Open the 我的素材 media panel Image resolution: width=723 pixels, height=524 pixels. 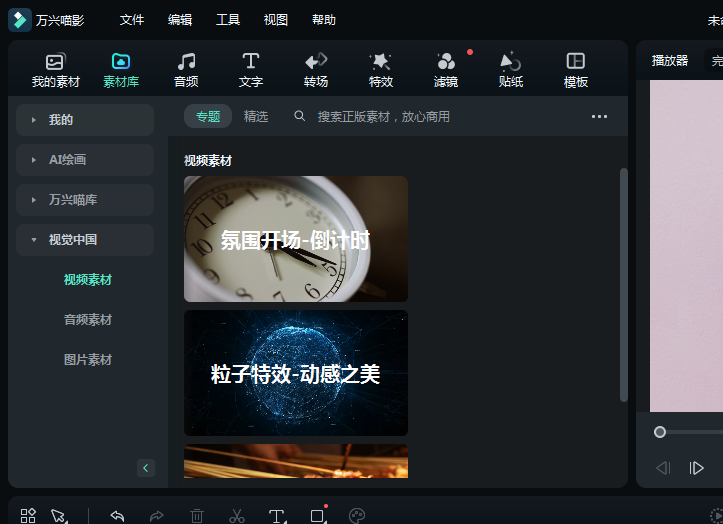click(x=56, y=71)
